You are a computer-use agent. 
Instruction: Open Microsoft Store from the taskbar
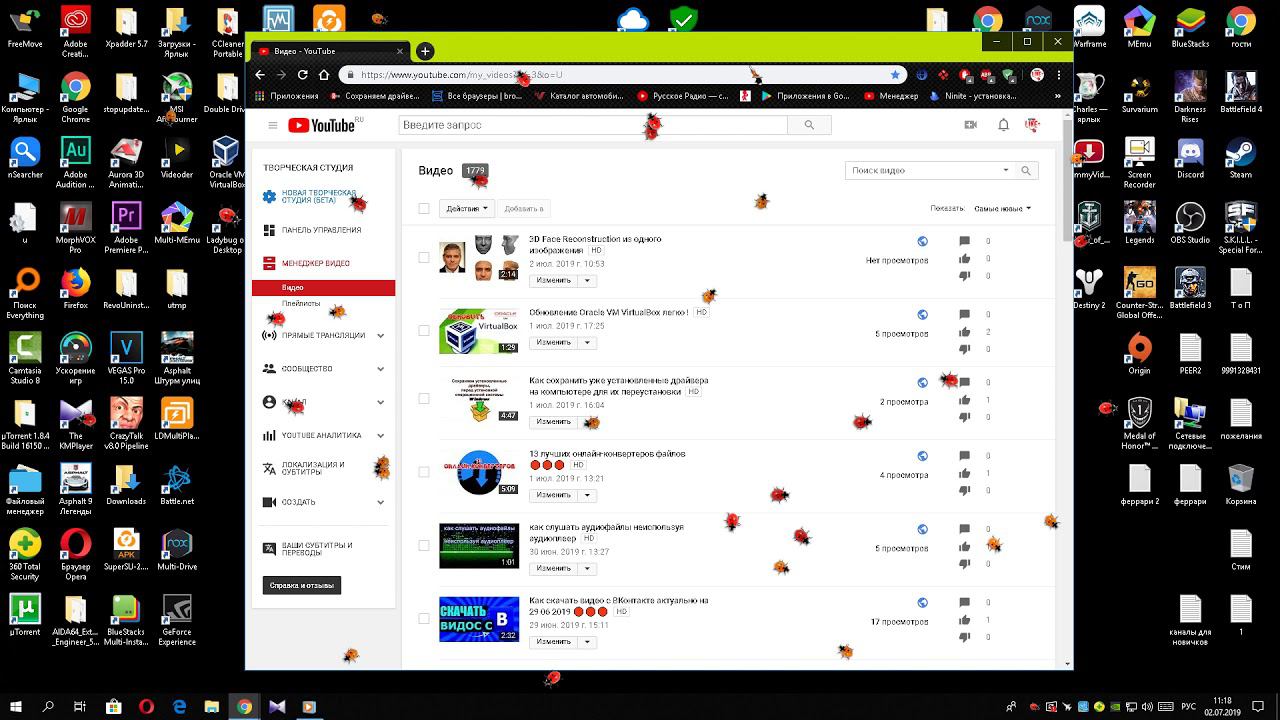pyautogui.click(x=114, y=706)
